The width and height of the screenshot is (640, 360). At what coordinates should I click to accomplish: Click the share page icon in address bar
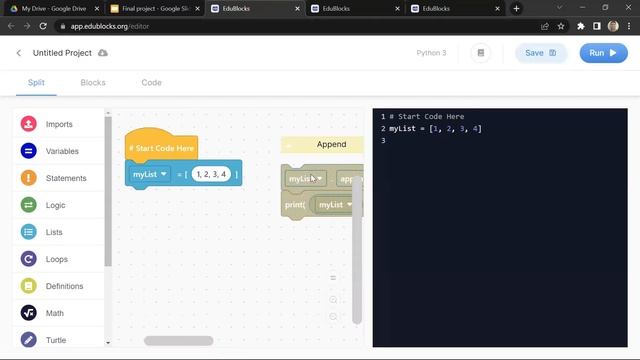pyautogui.click(x=544, y=26)
